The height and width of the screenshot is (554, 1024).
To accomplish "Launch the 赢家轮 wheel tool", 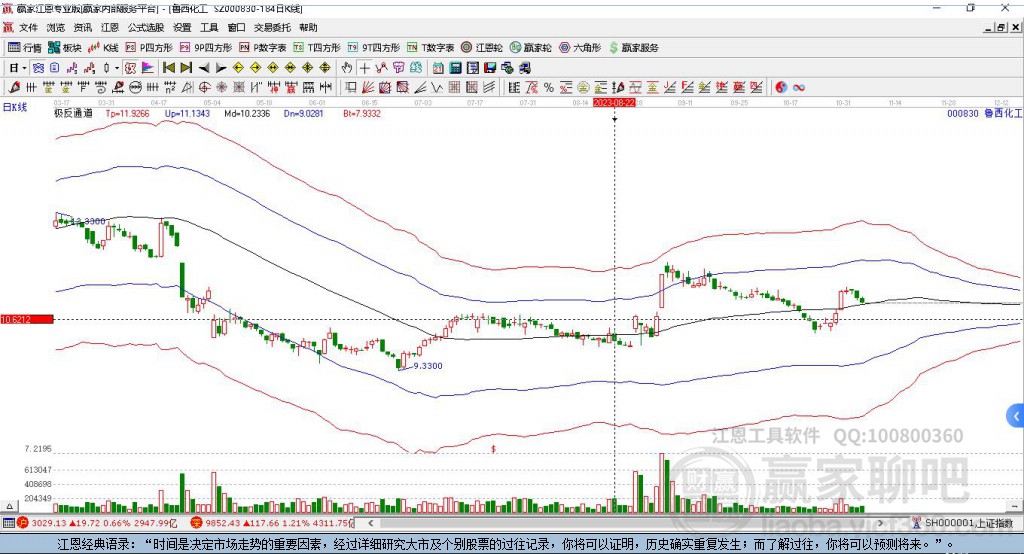I will [x=531, y=48].
